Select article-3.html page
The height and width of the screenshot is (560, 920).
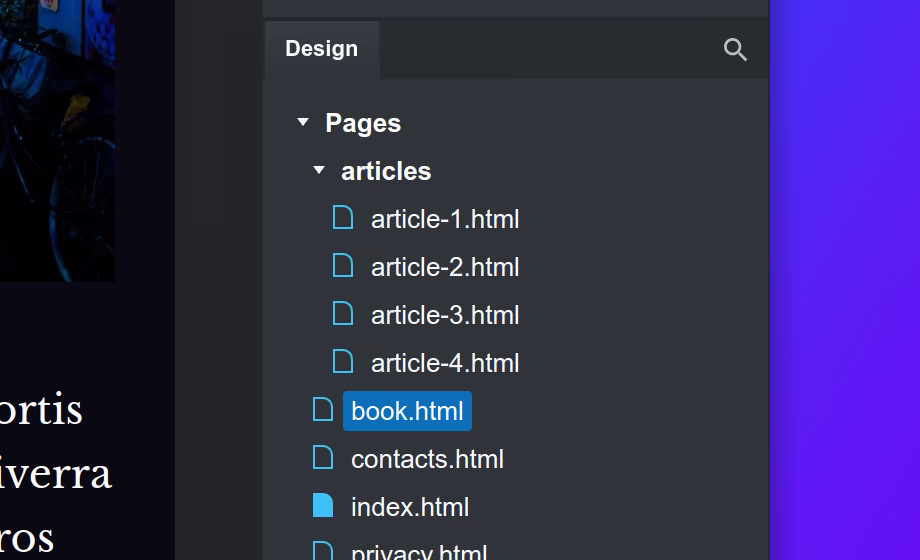[x=444, y=315]
